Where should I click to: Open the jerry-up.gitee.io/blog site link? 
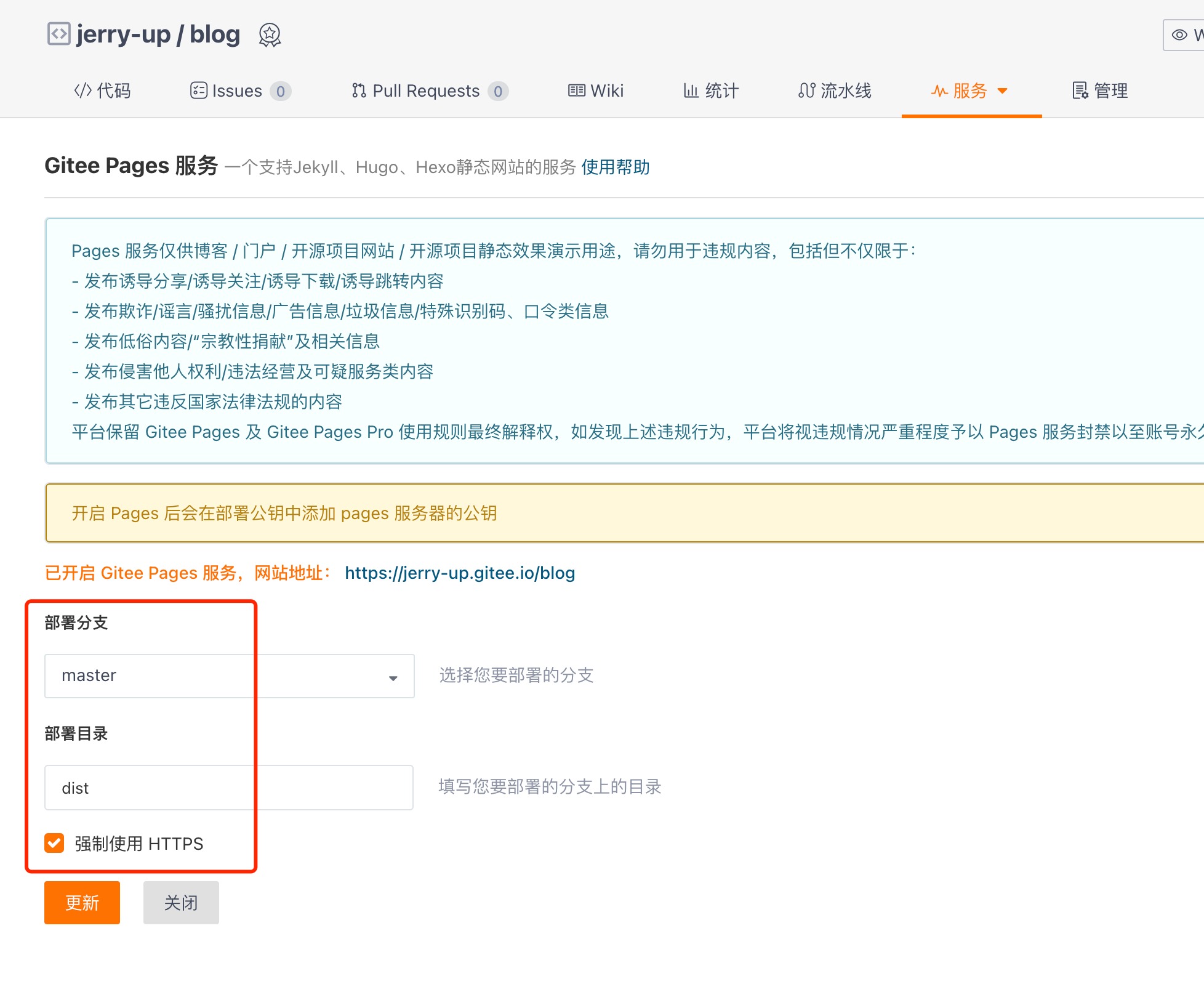(459, 573)
